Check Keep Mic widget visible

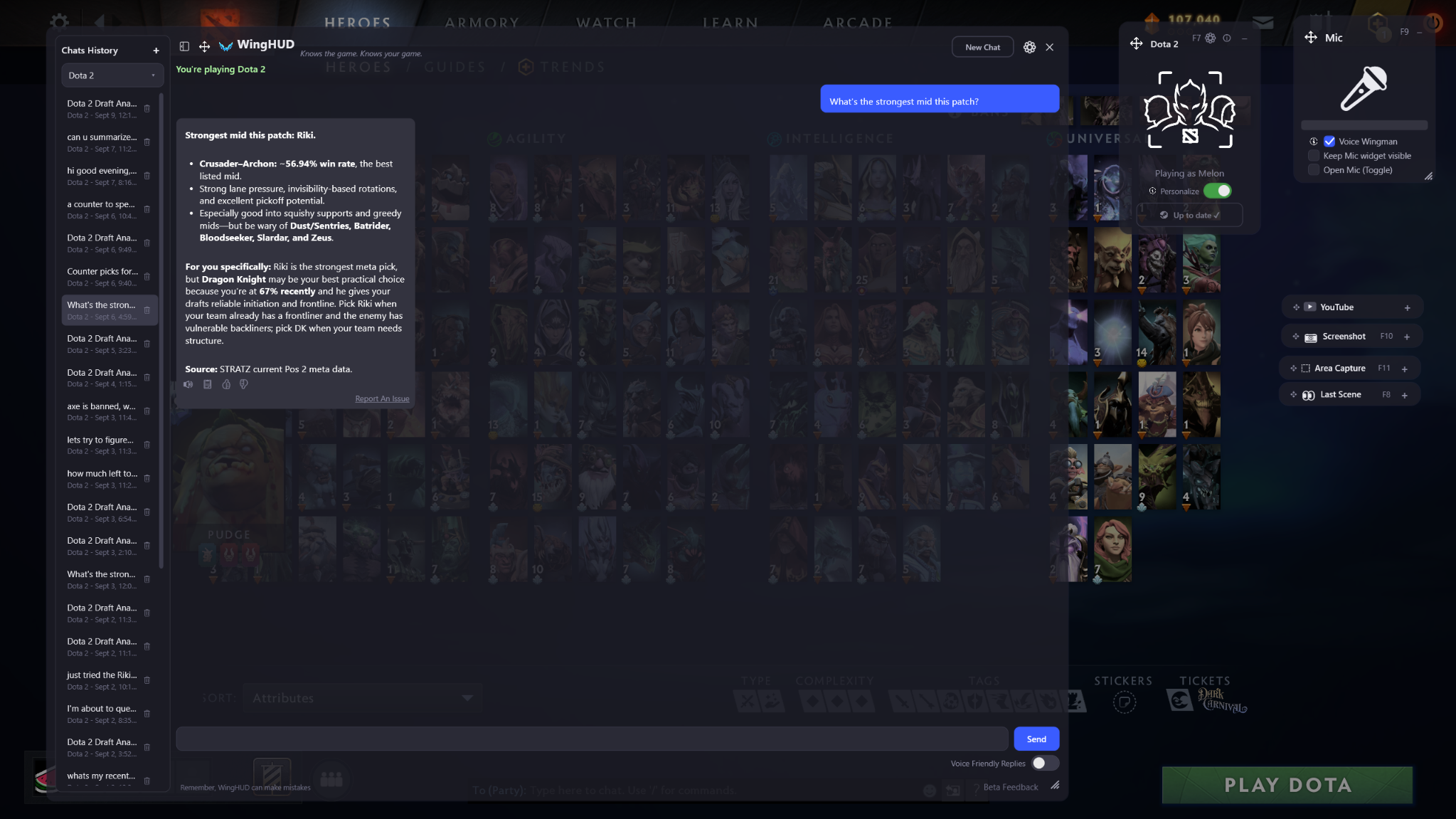pyautogui.click(x=1314, y=156)
